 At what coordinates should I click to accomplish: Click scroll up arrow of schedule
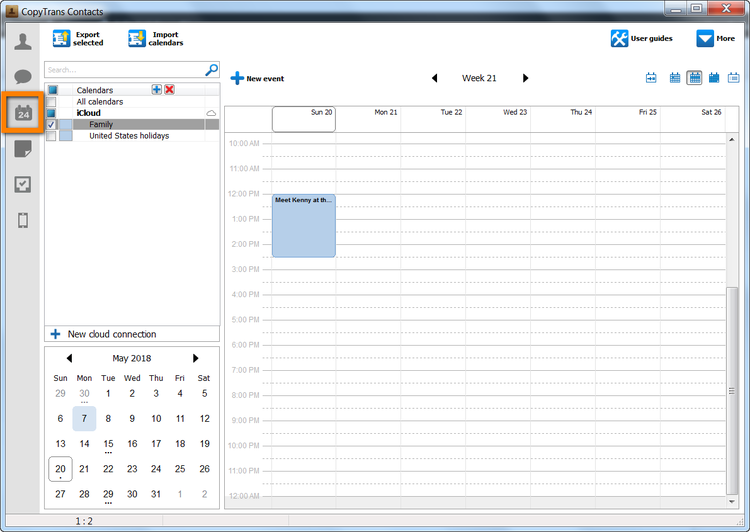732,139
